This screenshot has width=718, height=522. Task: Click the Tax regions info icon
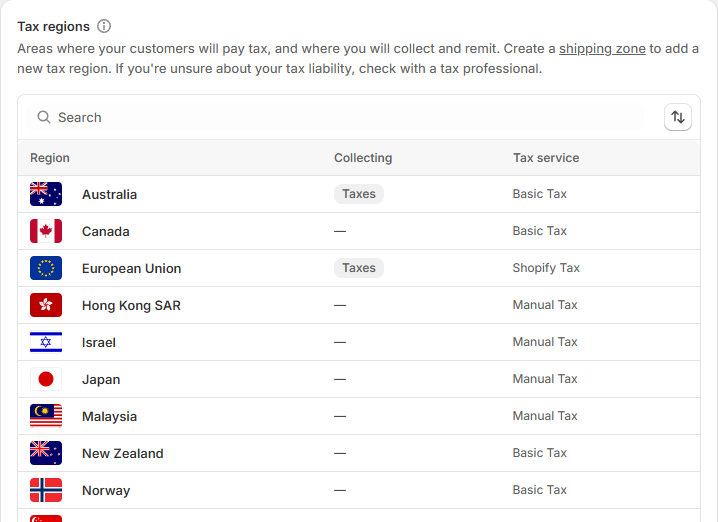coord(104,26)
